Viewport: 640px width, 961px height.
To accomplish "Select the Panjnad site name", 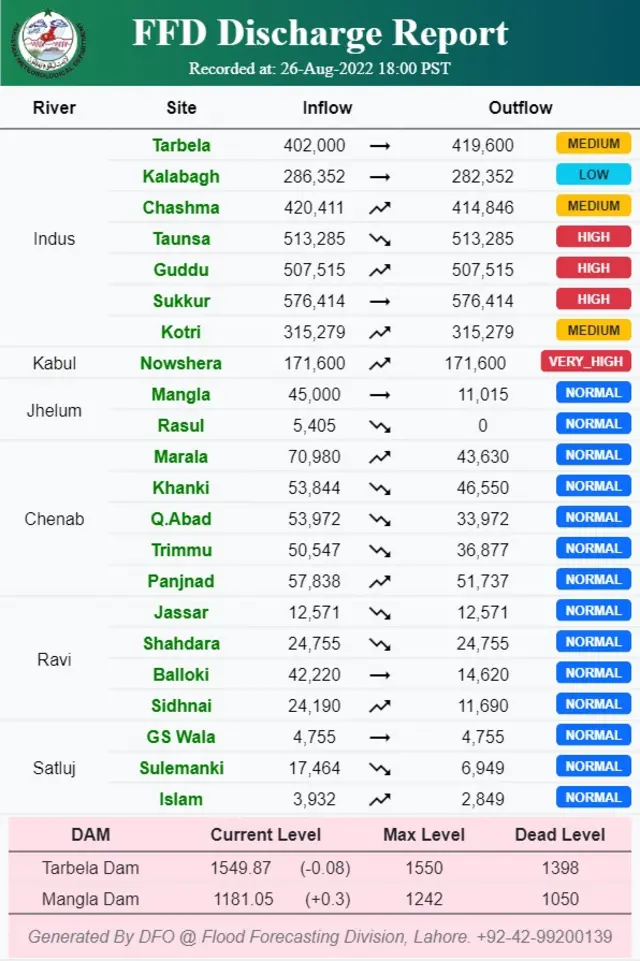I will point(181,581).
